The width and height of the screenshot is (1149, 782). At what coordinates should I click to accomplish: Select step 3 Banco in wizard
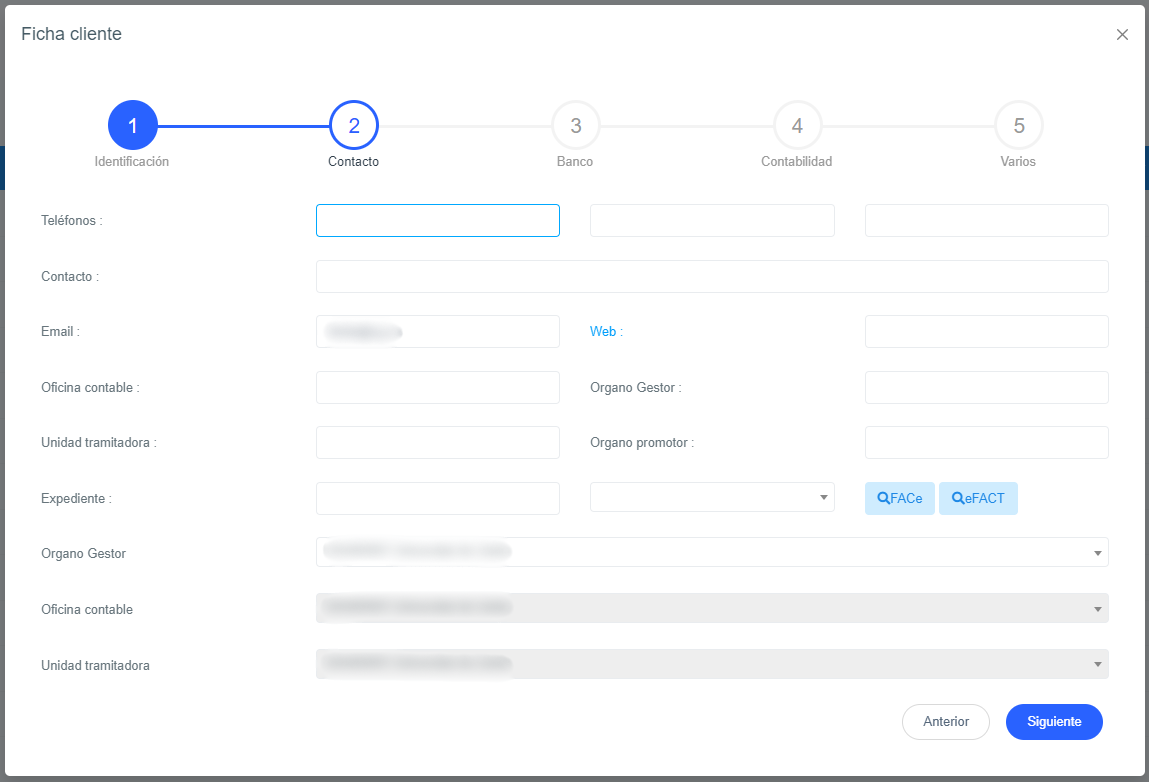(575, 126)
